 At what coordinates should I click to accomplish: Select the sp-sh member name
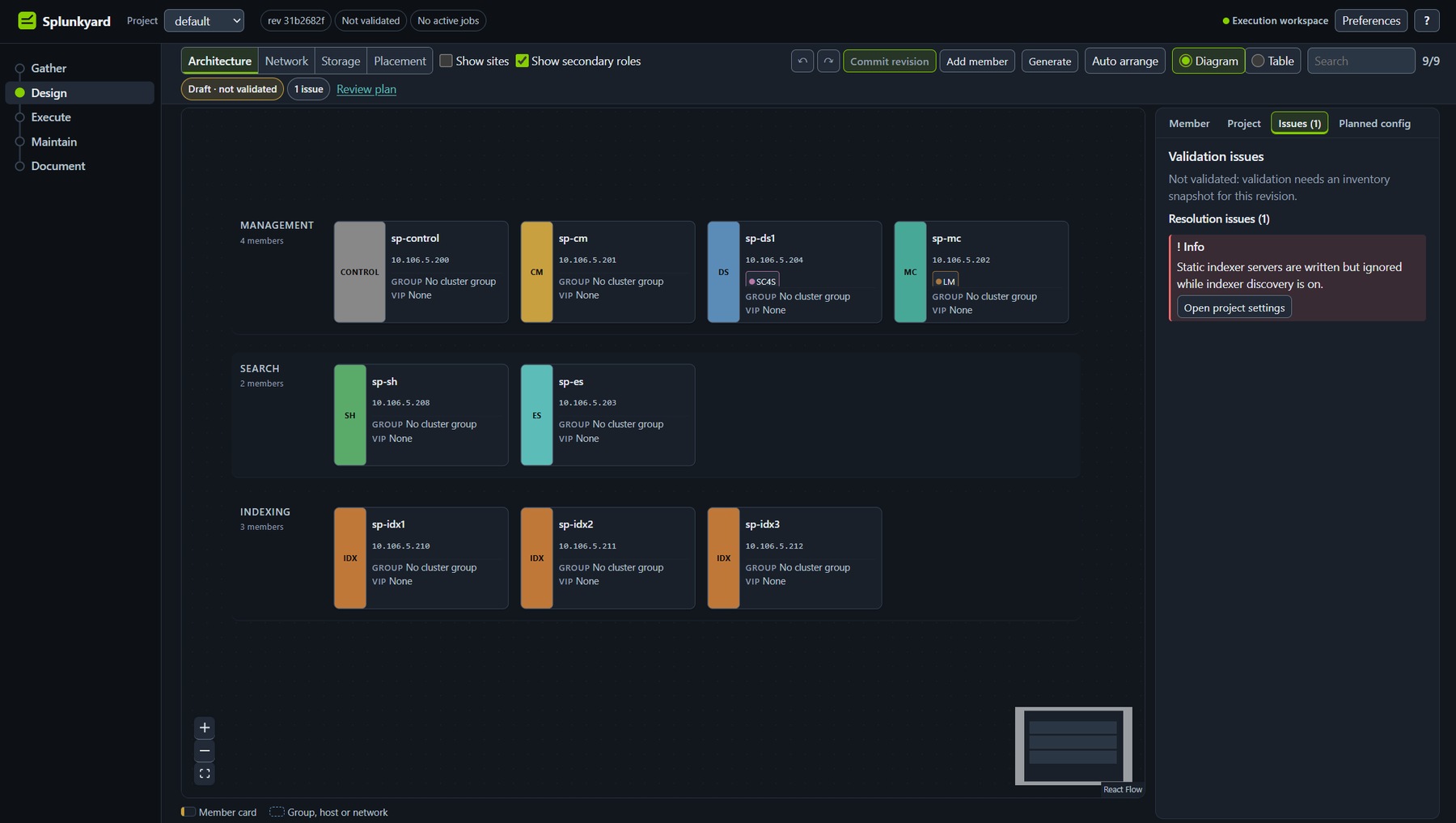pyautogui.click(x=384, y=381)
